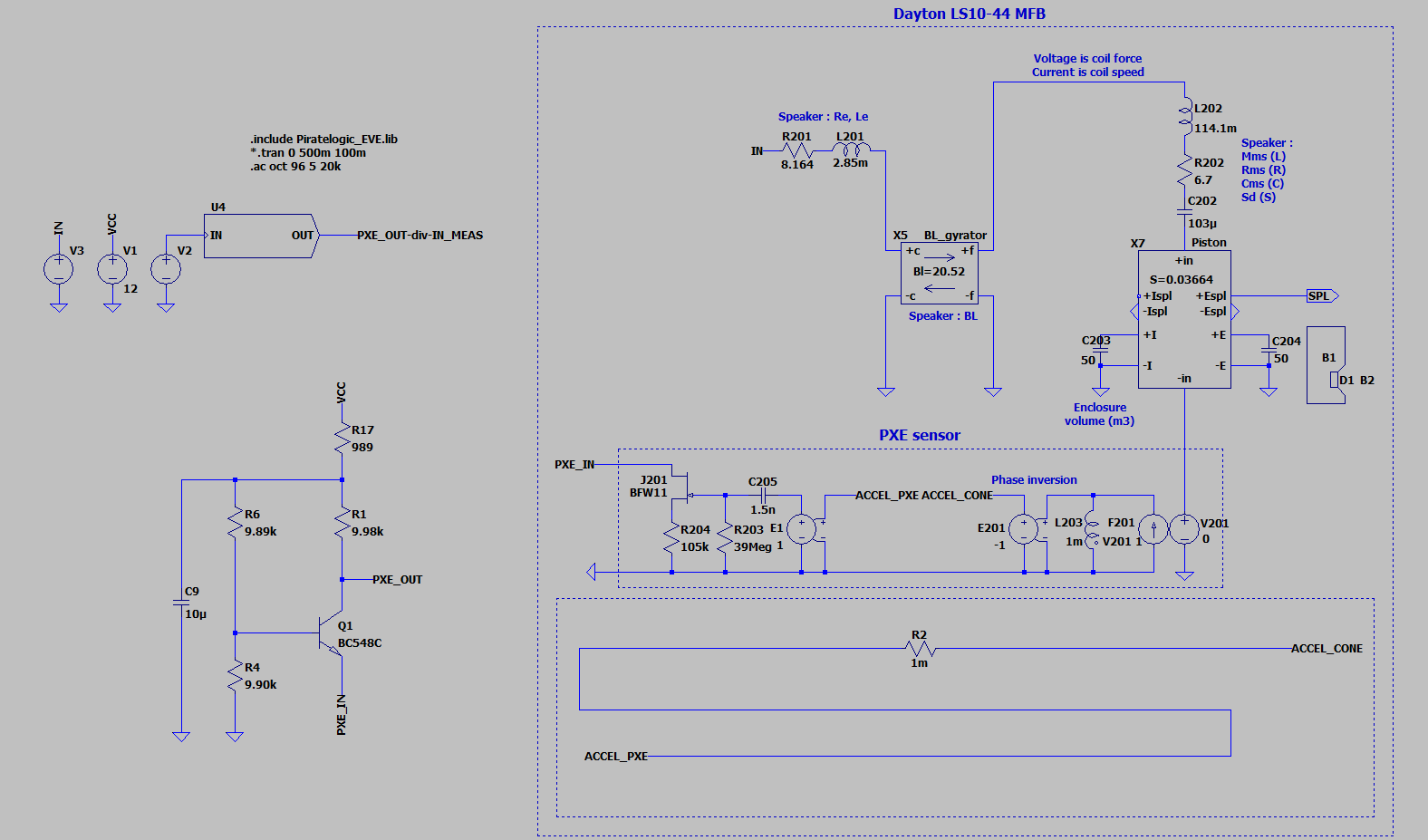Click the 'Voltage is coil force' comment
This screenshot has height=840, width=1428.
pos(1087,58)
